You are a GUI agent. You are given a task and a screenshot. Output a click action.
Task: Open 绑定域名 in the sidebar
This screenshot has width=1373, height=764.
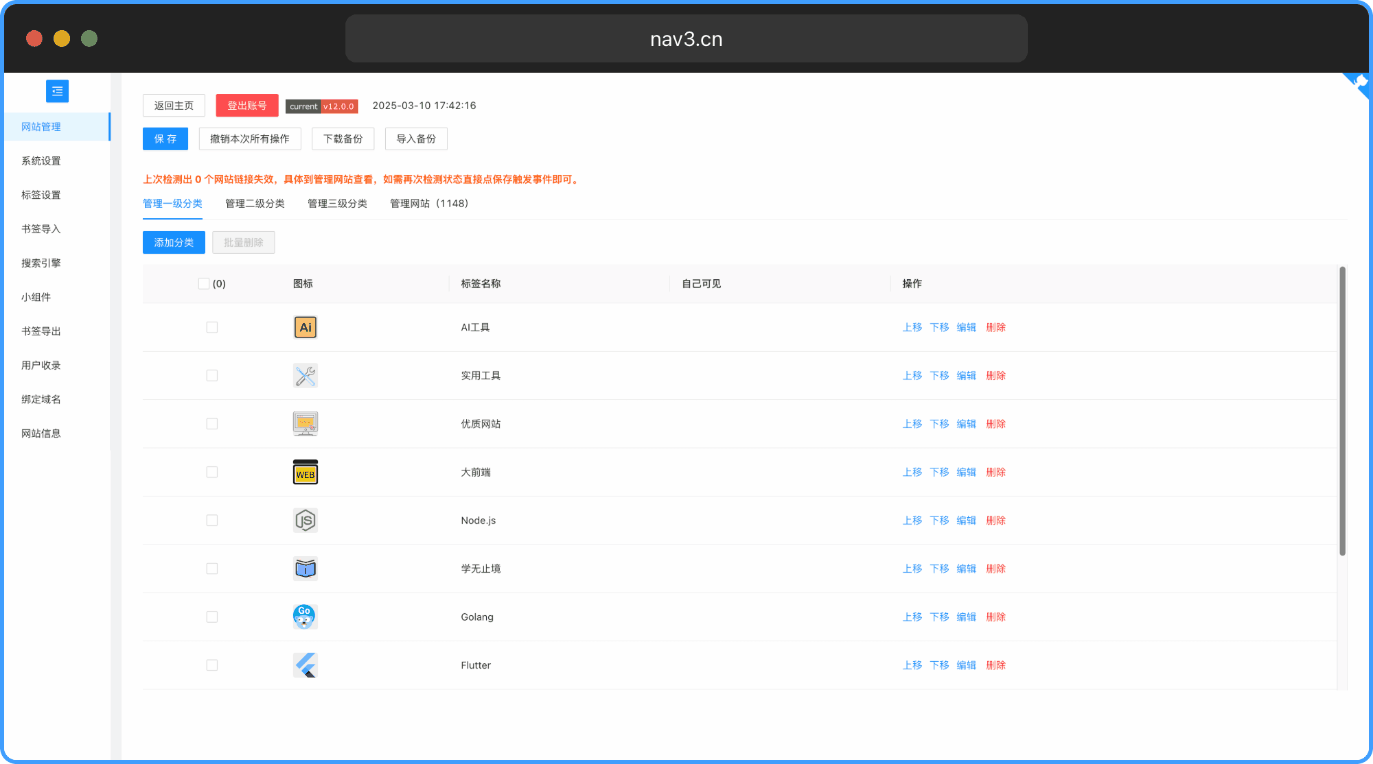pos(56,399)
